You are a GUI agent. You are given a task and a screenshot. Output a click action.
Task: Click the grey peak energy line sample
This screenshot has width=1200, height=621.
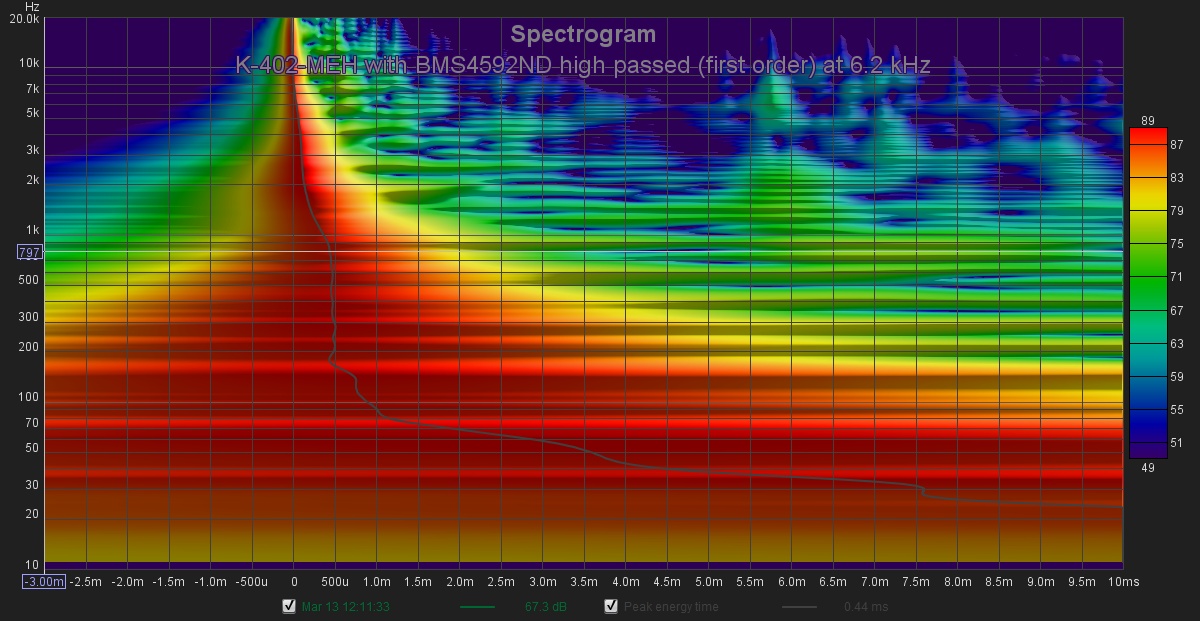(798, 606)
